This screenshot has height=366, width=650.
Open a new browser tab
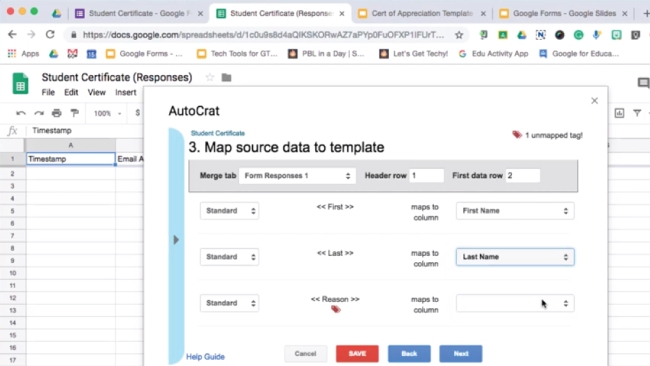(646, 14)
